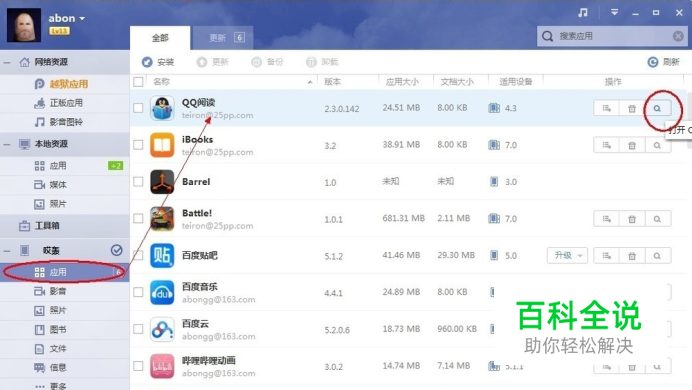Open the title bar dropdown menu icon
The height and width of the screenshot is (390, 692).
(614, 12)
